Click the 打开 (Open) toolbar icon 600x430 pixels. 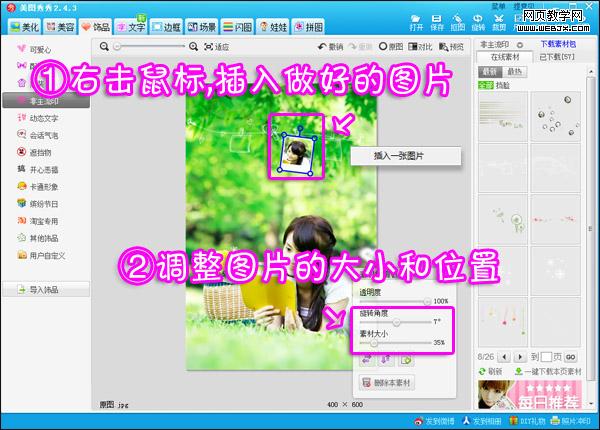416,22
